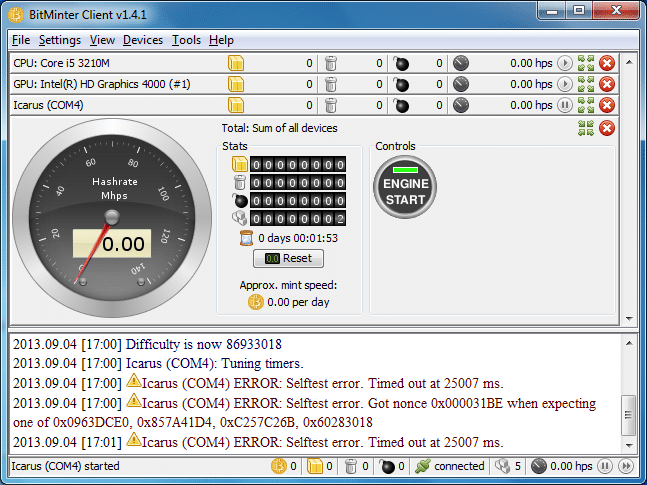The height and width of the screenshot is (485, 647).
Task: Click the accepted box icon in Stats
Action: pyautogui.click(x=240, y=164)
